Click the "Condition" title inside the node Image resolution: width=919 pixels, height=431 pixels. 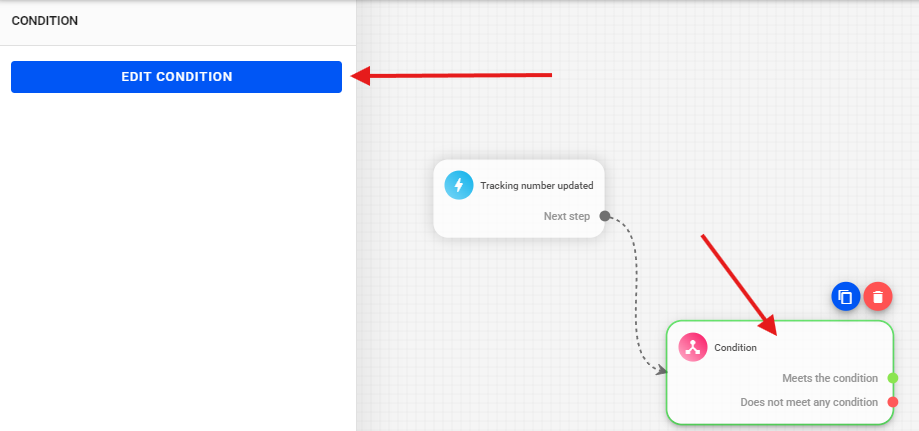(735, 348)
